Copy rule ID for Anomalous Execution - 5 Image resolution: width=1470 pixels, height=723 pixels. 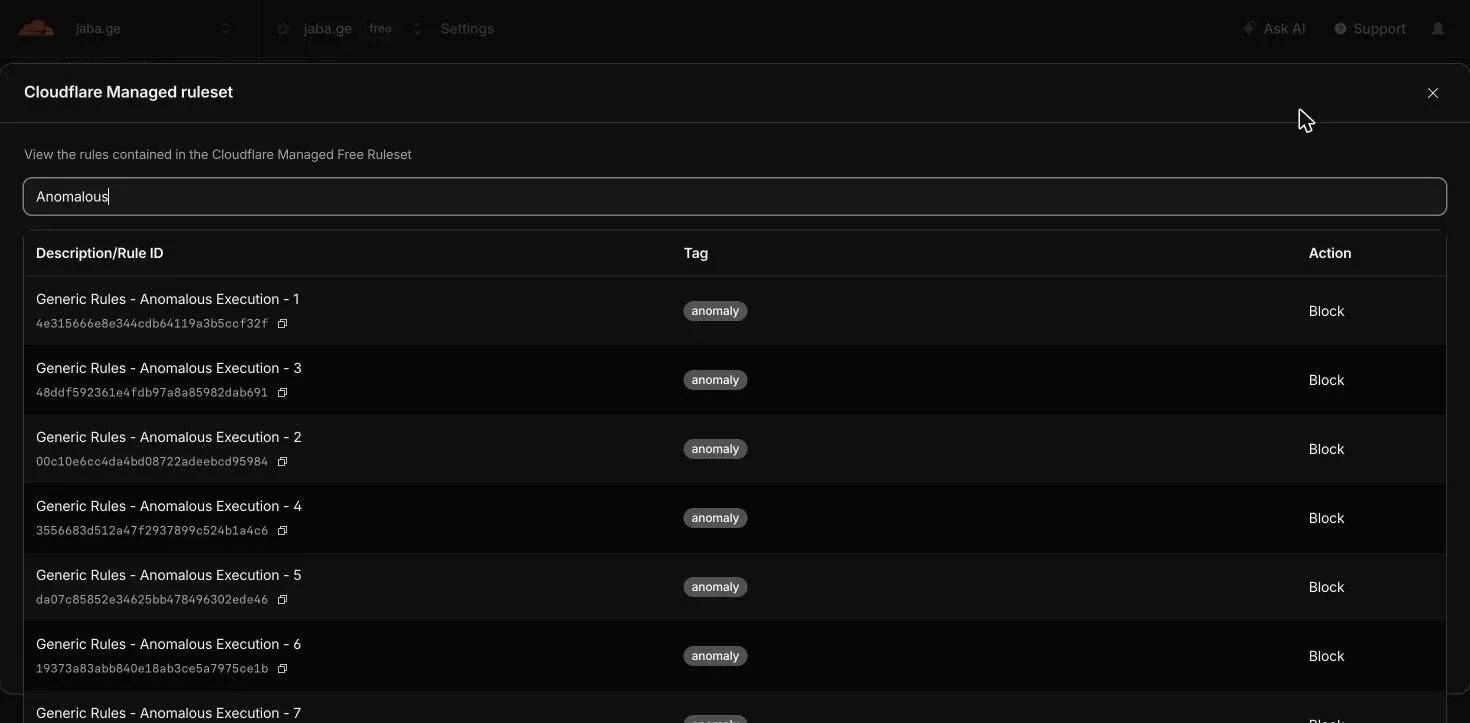(x=282, y=600)
